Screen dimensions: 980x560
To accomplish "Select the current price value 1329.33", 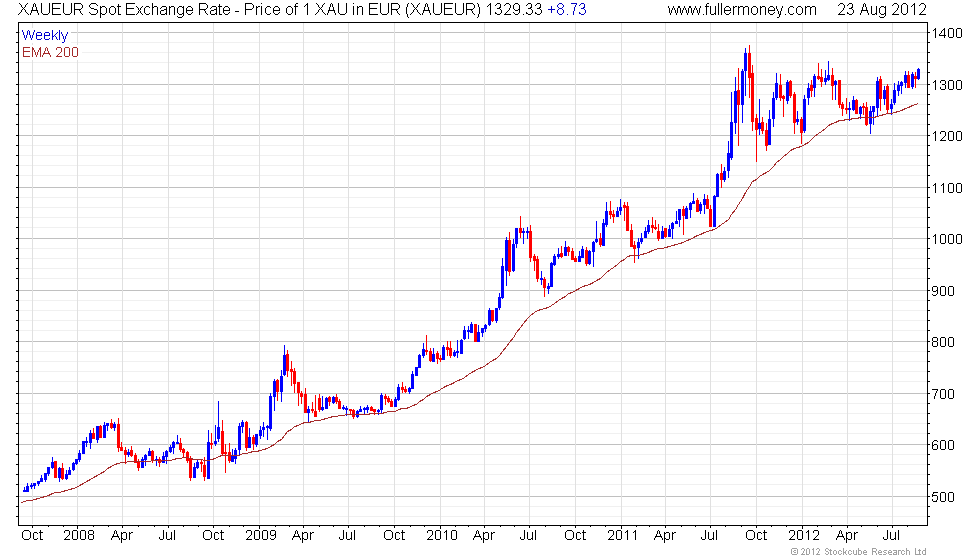I will tap(514, 9).
